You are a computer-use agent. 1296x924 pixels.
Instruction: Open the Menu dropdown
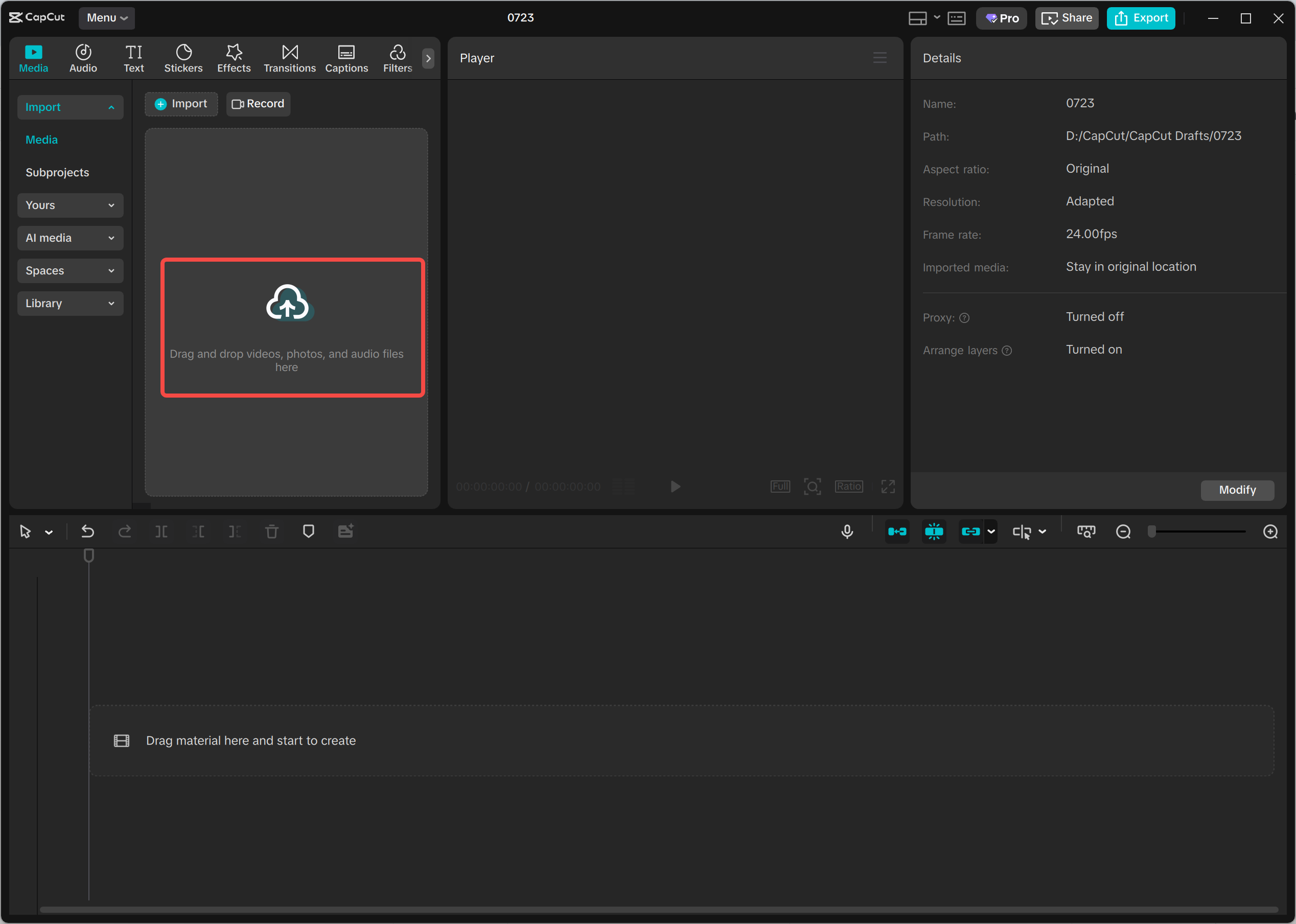[106, 18]
